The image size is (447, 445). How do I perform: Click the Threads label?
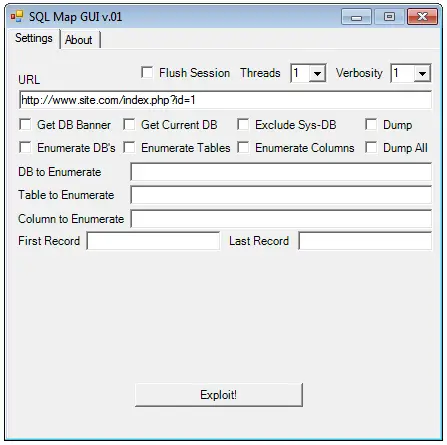point(260,73)
